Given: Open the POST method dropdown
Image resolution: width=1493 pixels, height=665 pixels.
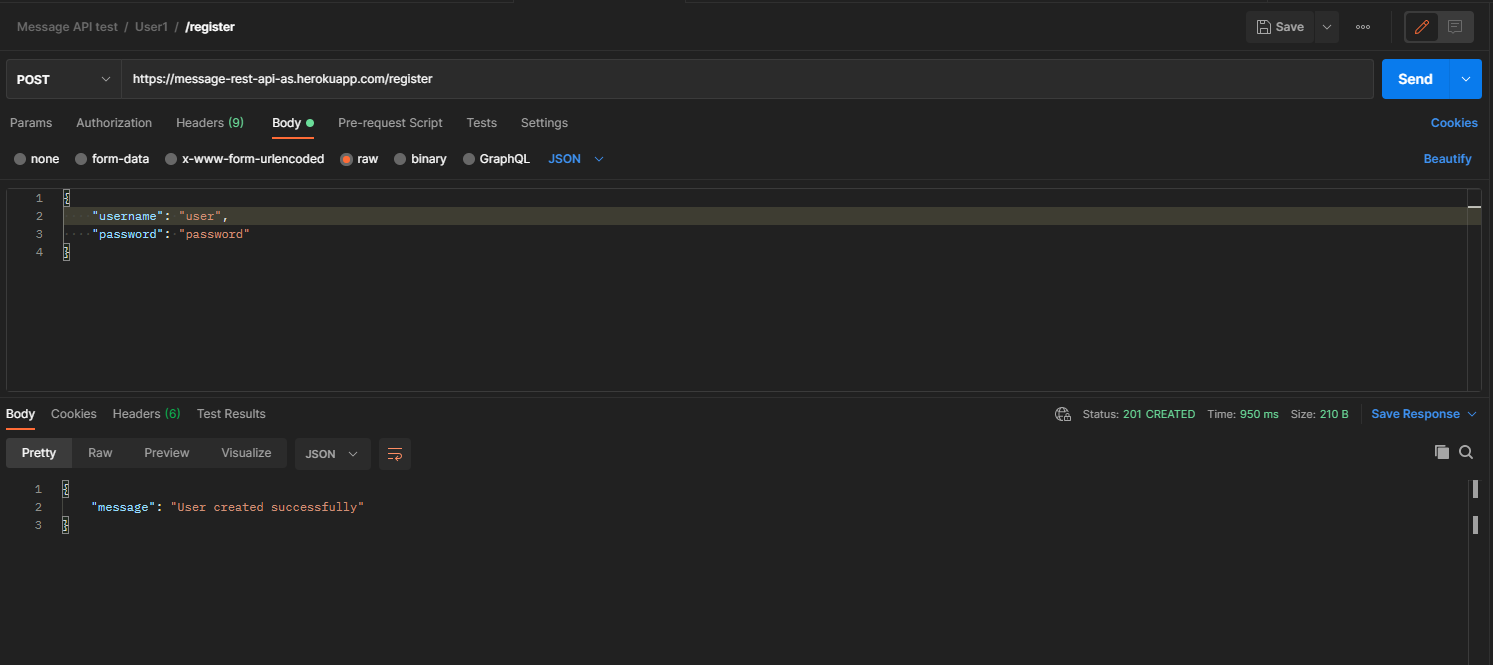Looking at the screenshot, I should tap(64, 79).
